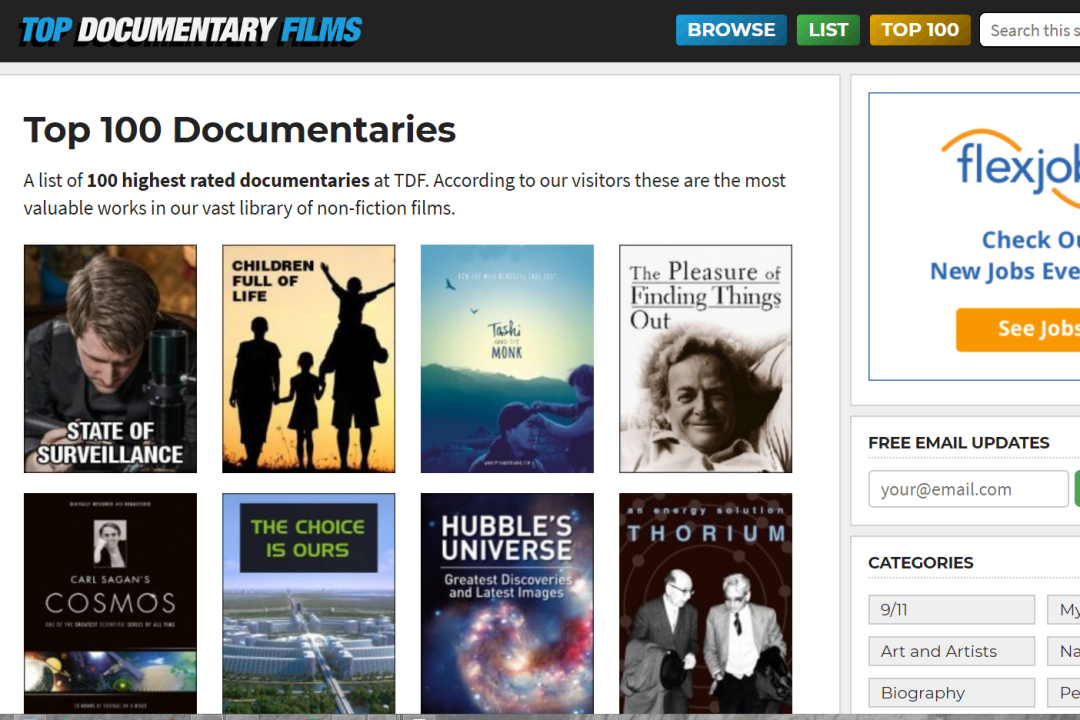Open The Choice Is Ours poster
Viewport: 1080px width, 720px height.
point(309,603)
